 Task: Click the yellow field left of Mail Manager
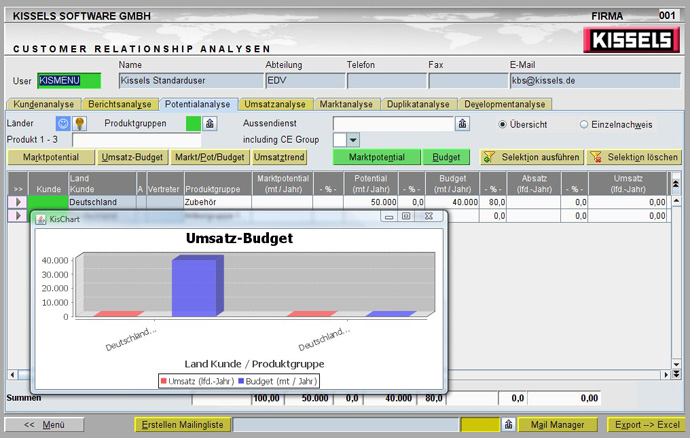480,424
